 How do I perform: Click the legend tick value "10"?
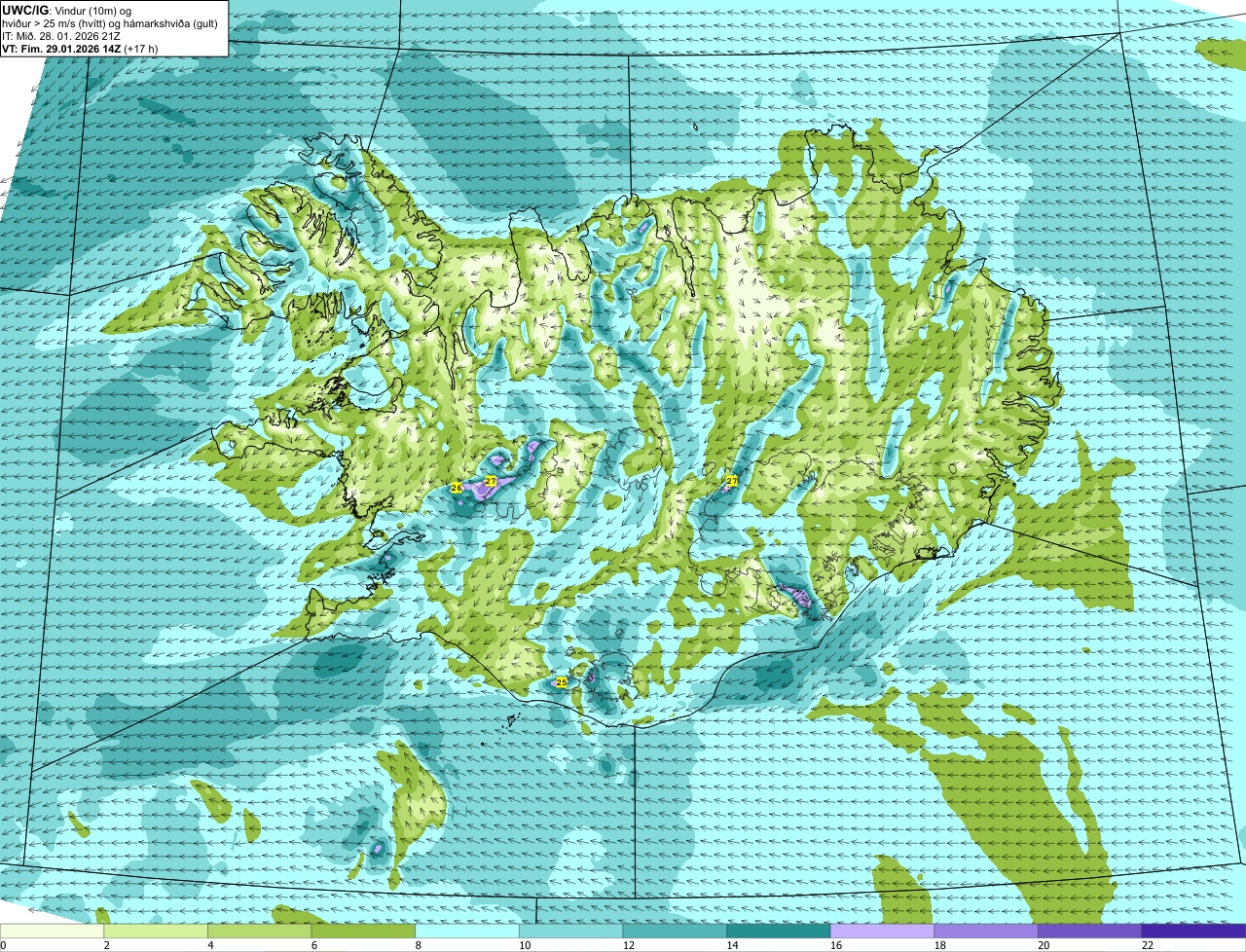(525, 944)
